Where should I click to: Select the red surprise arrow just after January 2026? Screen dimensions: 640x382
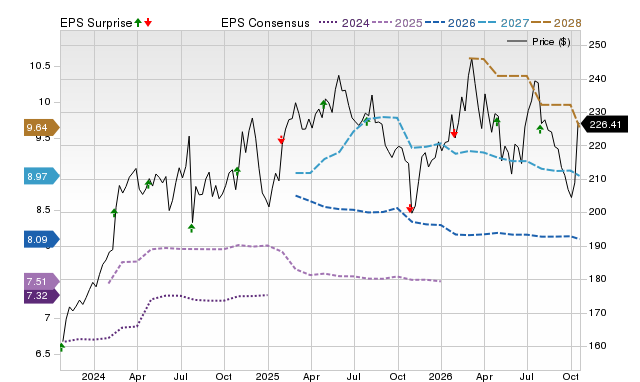click(x=454, y=133)
